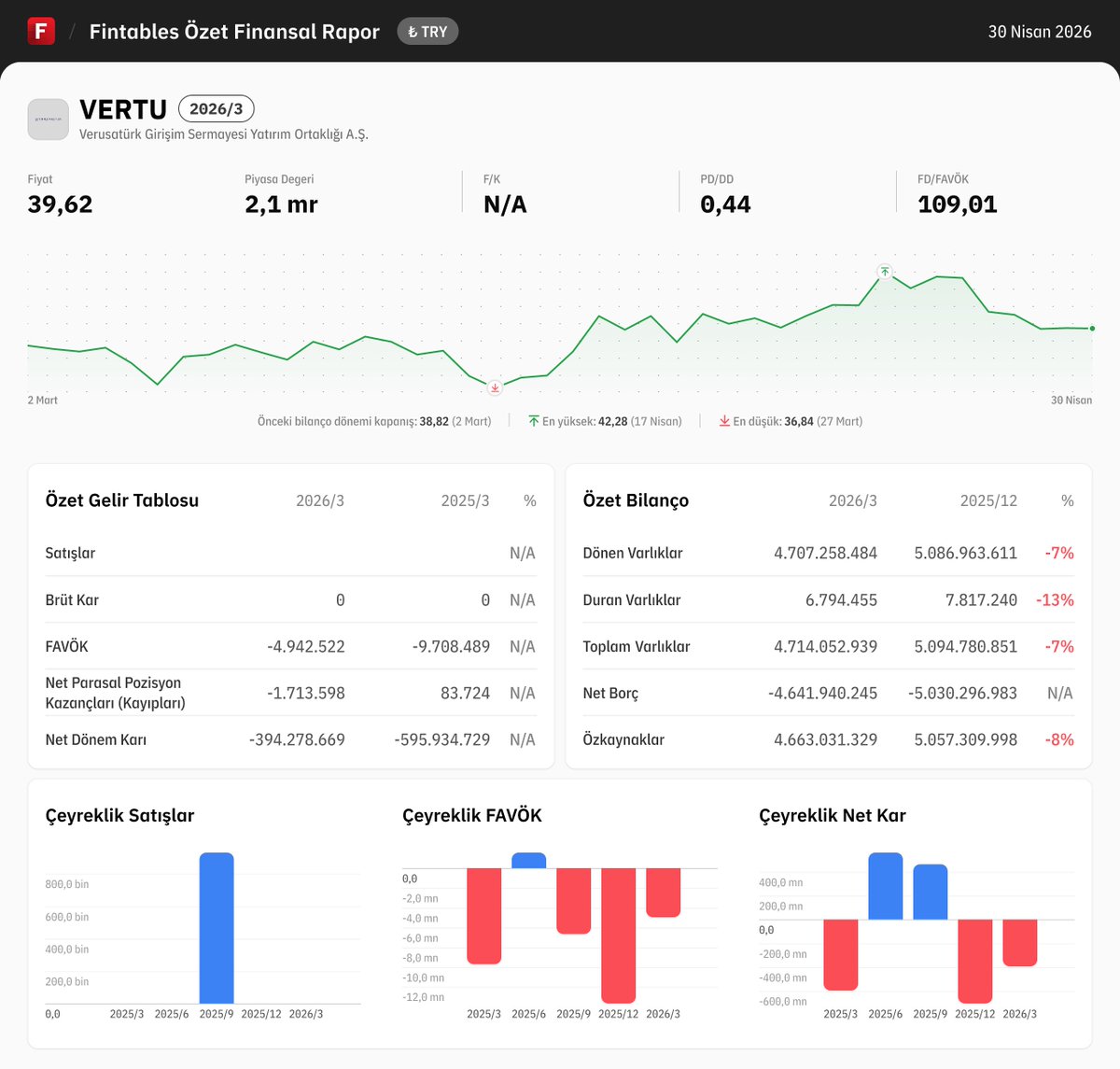
Task: Click the blue 2025/6 bar in FAVÖK chart
Action: coord(528,861)
